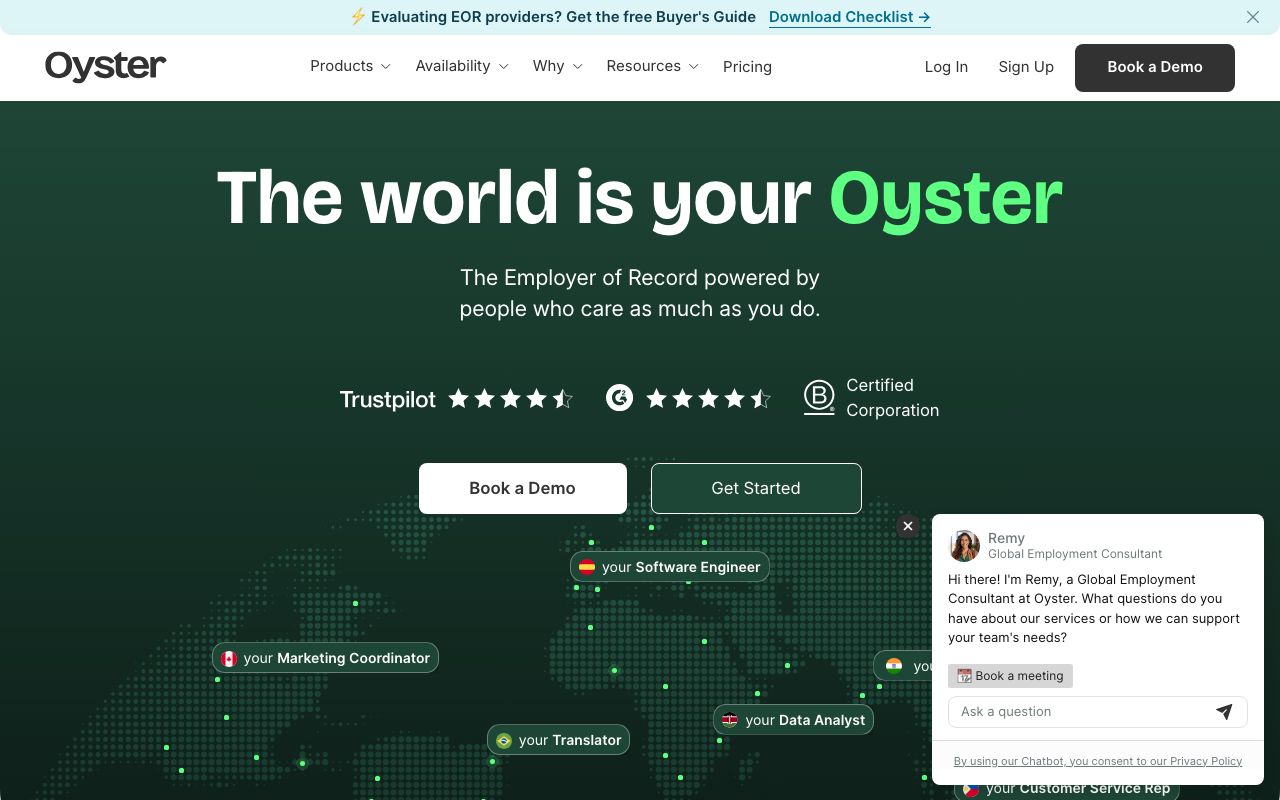The image size is (1280, 800).
Task: Expand the Availability dropdown menu
Action: (462, 66)
